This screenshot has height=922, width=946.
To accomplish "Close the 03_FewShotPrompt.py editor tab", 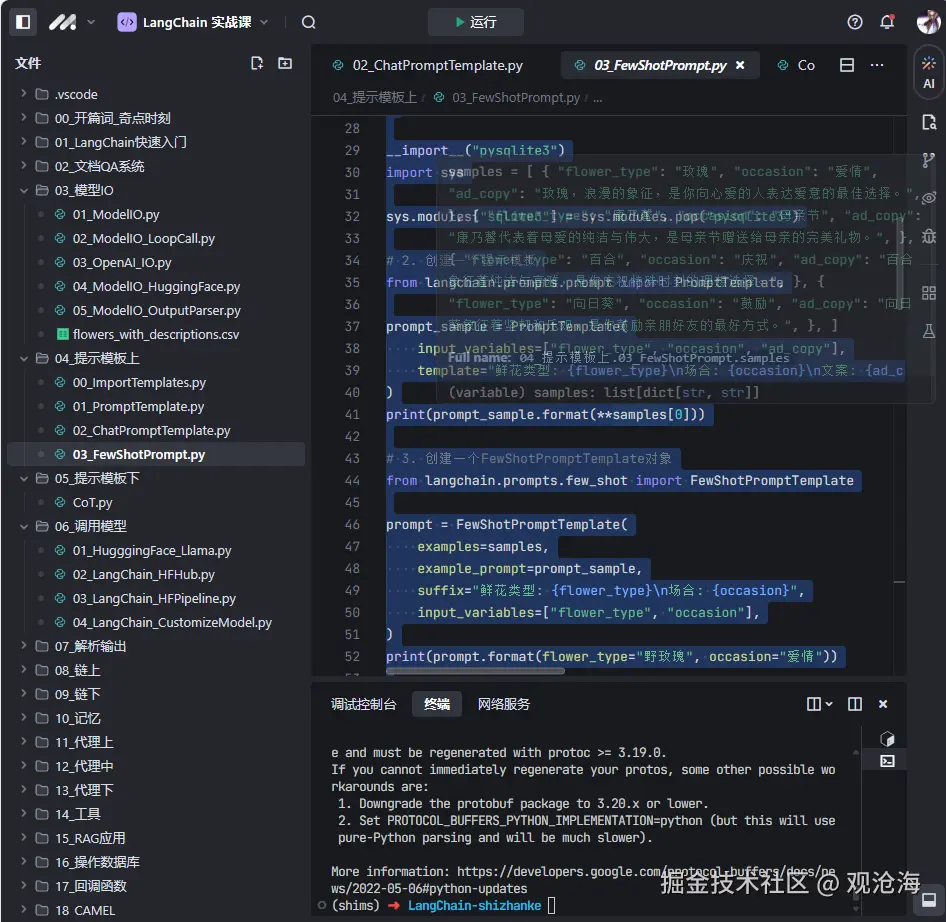I will pyautogui.click(x=740, y=65).
